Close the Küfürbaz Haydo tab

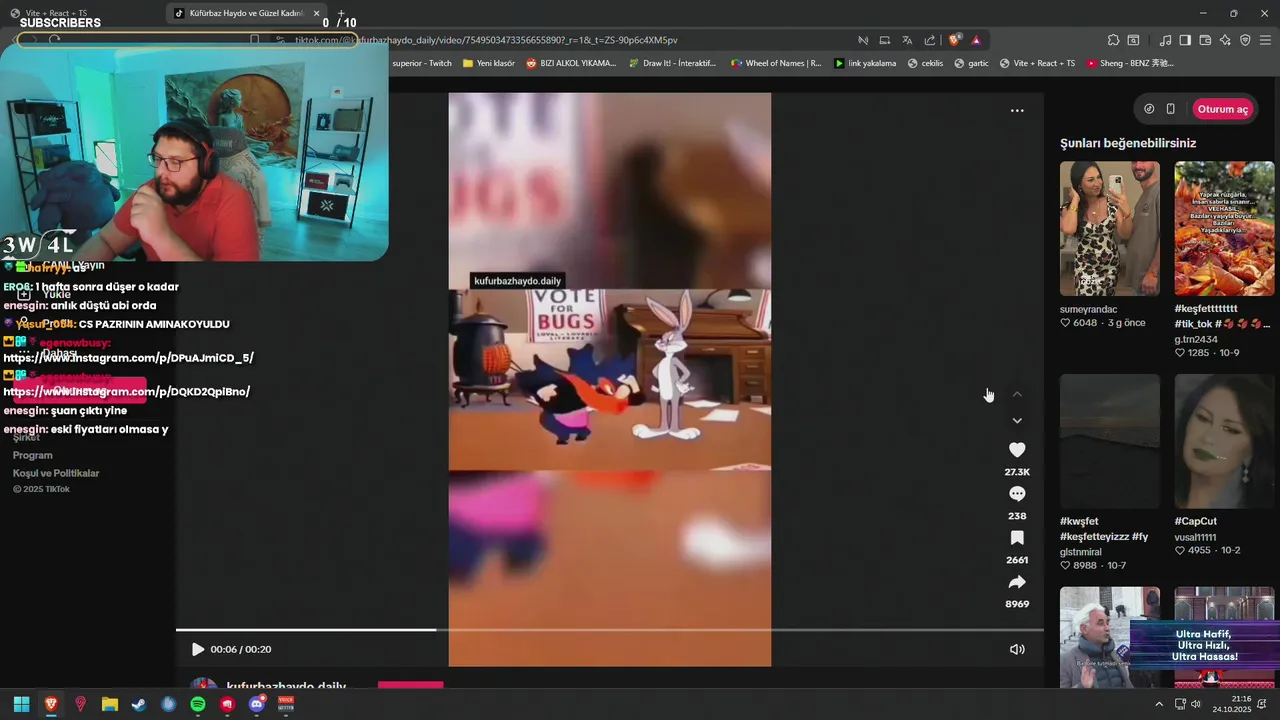[316, 14]
